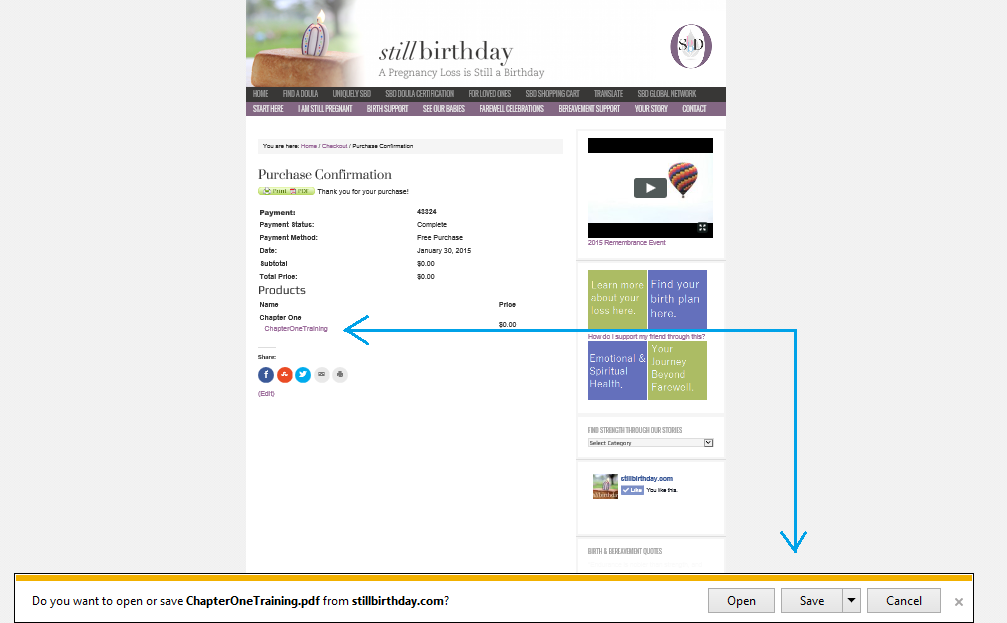Click the StumbleUpon share icon
The width and height of the screenshot is (1007, 623).
(x=284, y=375)
